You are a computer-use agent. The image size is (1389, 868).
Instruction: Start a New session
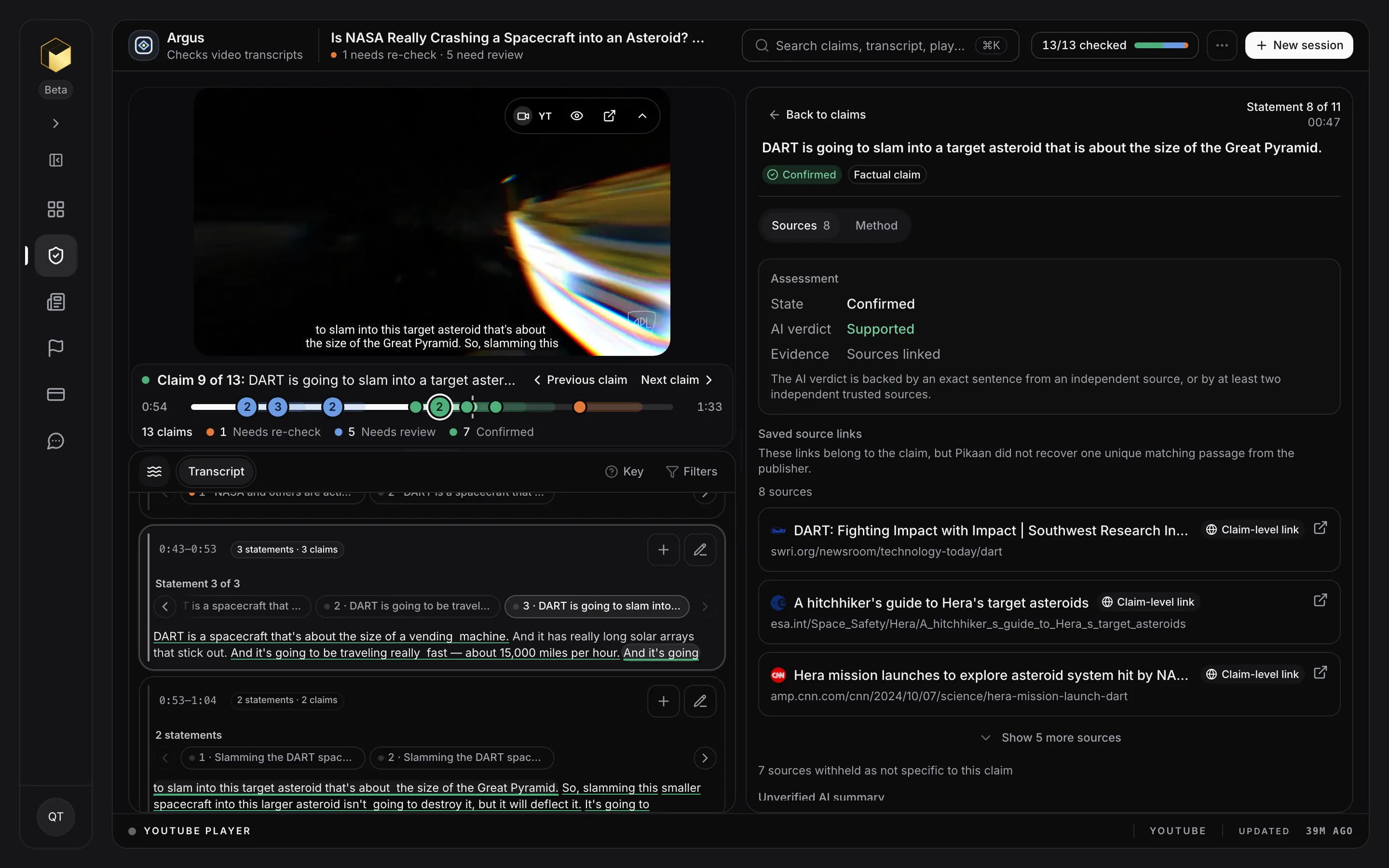click(1298, 45)
